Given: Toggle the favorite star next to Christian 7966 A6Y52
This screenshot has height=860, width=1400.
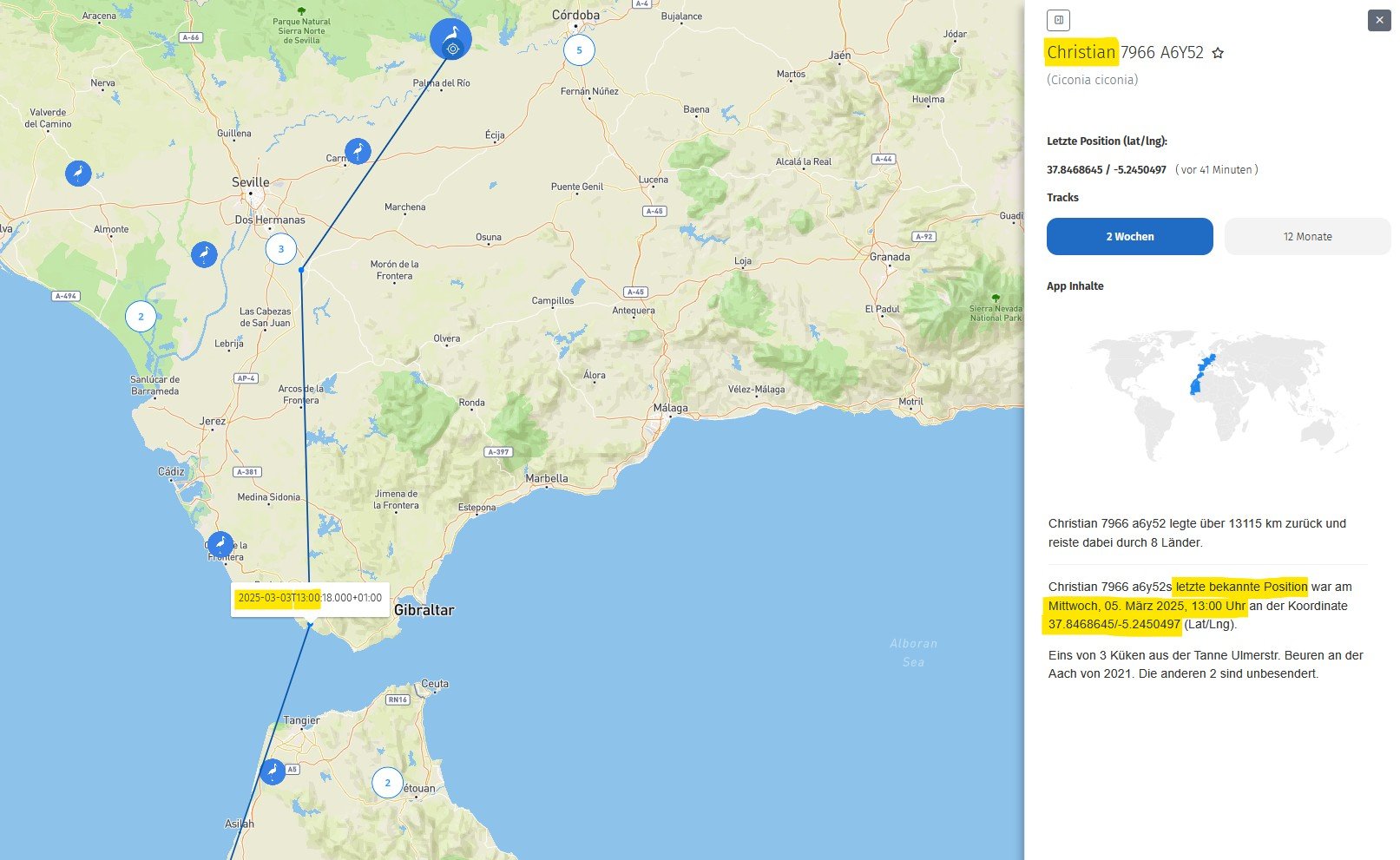Looking at the screenshot, I should pos(1218,53).
